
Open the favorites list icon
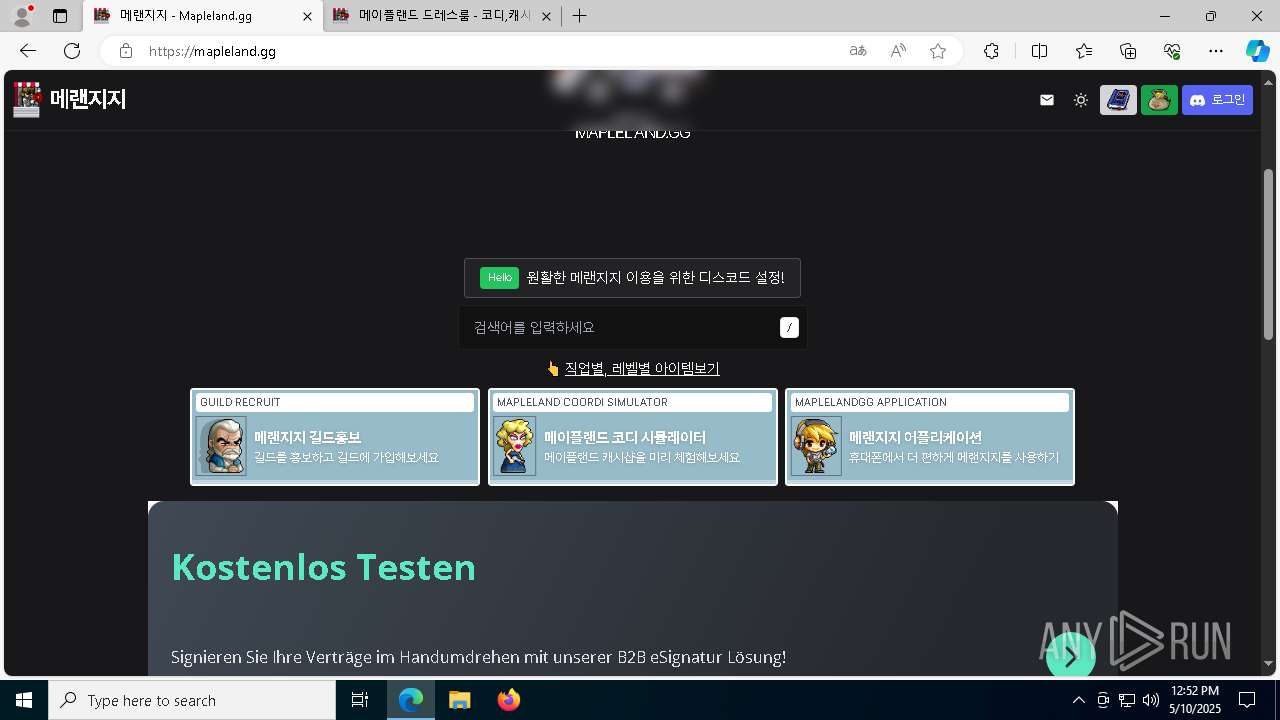point(1084,51)
